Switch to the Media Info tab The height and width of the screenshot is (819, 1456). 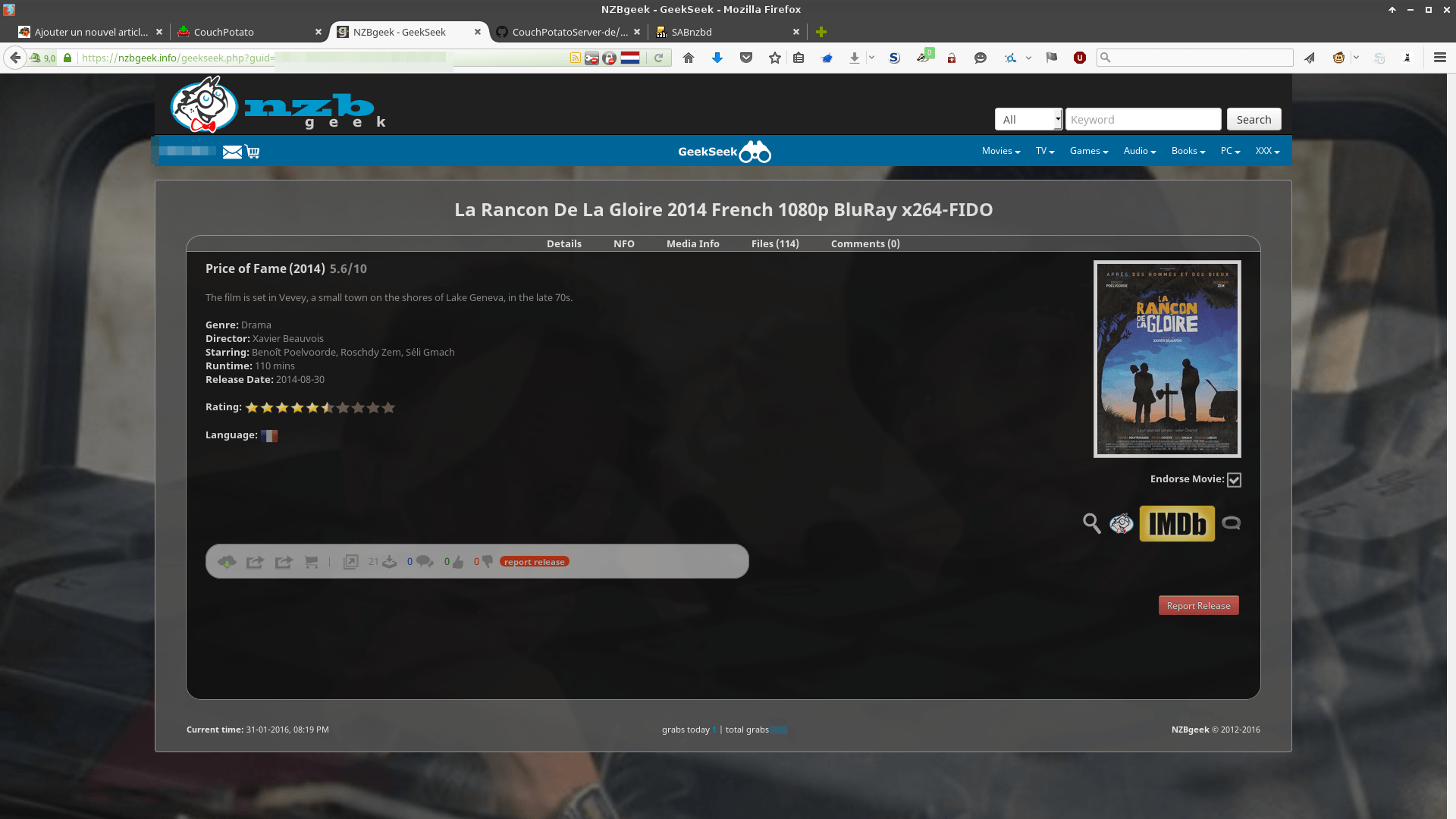(x=693, y=243)
